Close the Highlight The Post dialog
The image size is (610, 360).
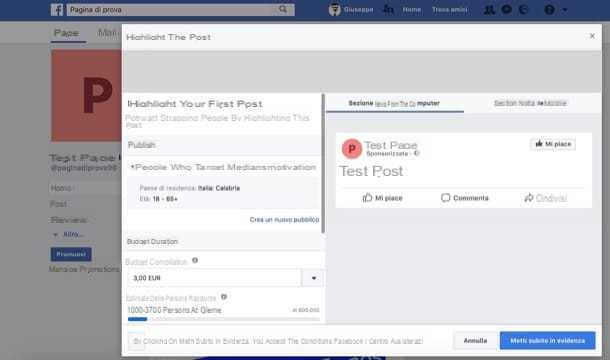click(x=592, y=36)
